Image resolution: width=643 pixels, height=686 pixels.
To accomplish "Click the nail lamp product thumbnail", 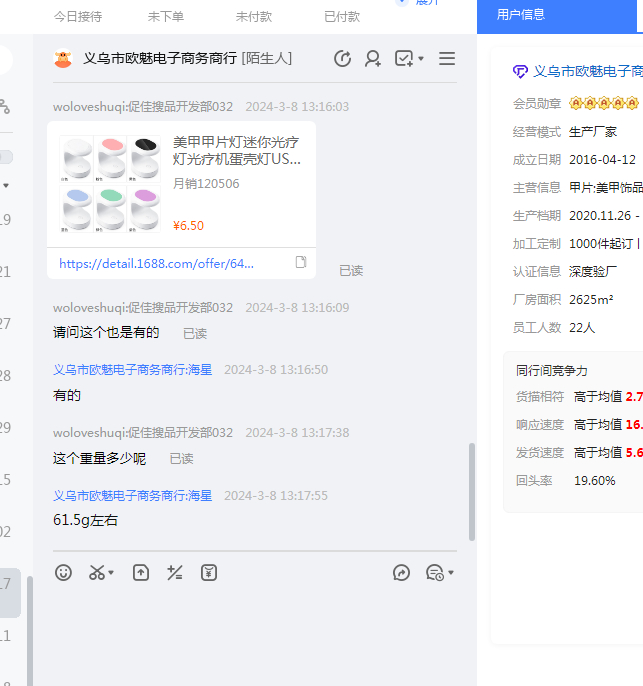I will [x=110, y=184].
